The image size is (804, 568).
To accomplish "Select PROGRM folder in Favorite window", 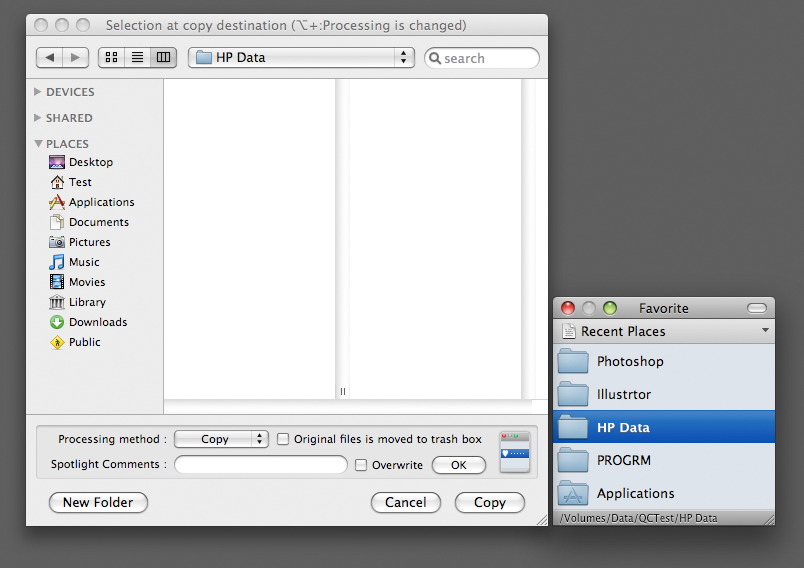I will (x=664, y=460).
